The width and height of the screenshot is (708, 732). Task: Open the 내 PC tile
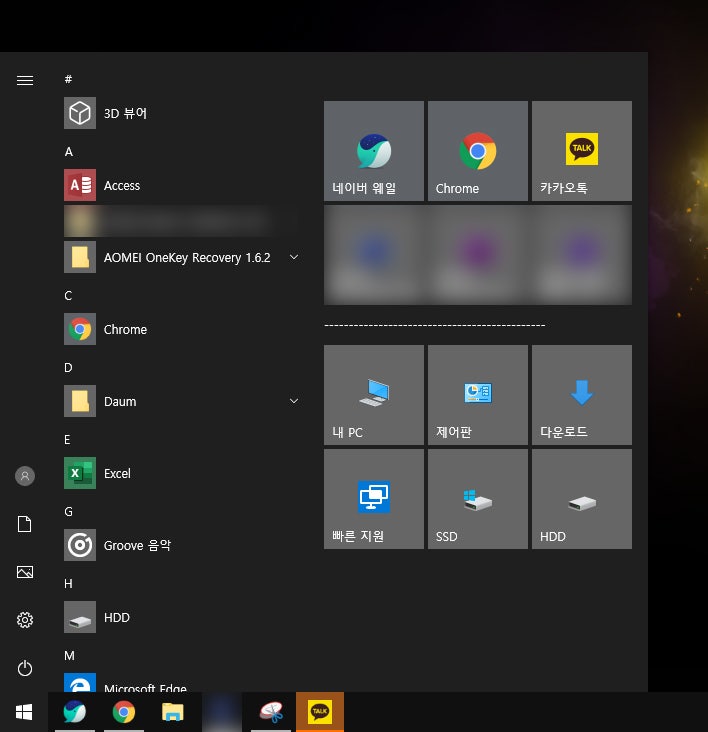[x=374, y=395]
